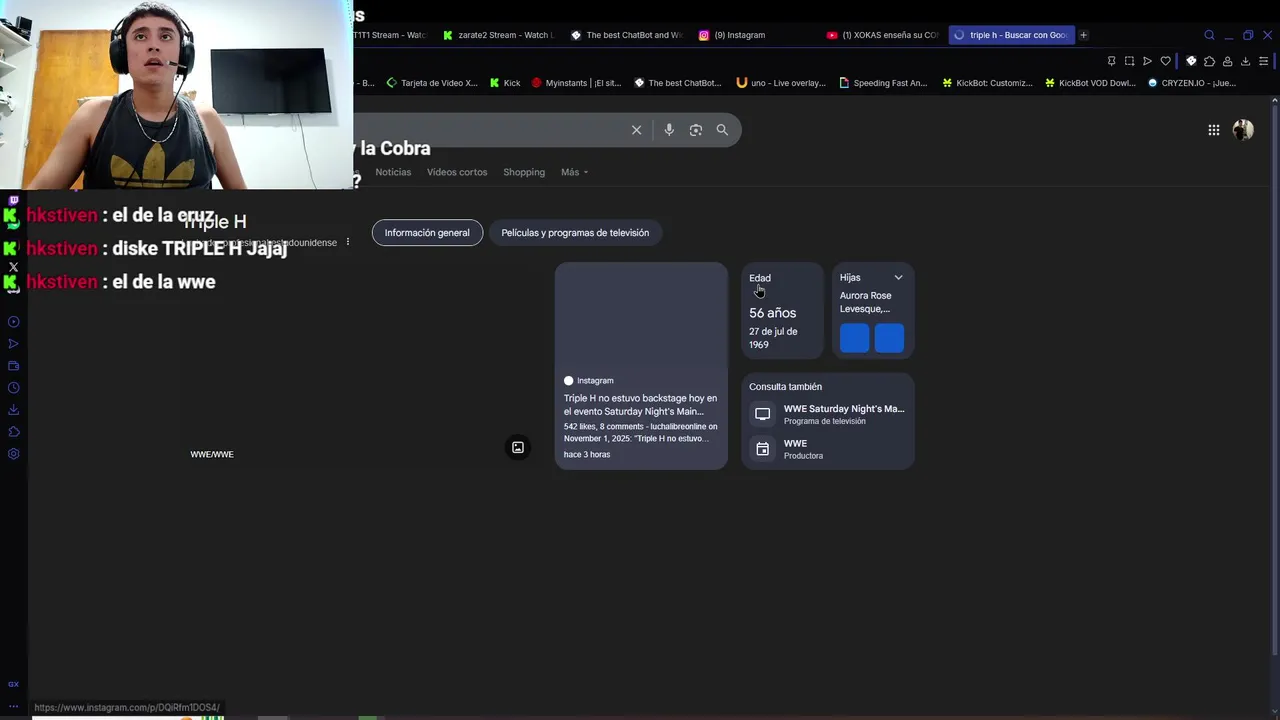This screenshot has width=1280, height=720.
Task: Open the three-dot menu beside Triple H
Action: (x=348, y=242)
